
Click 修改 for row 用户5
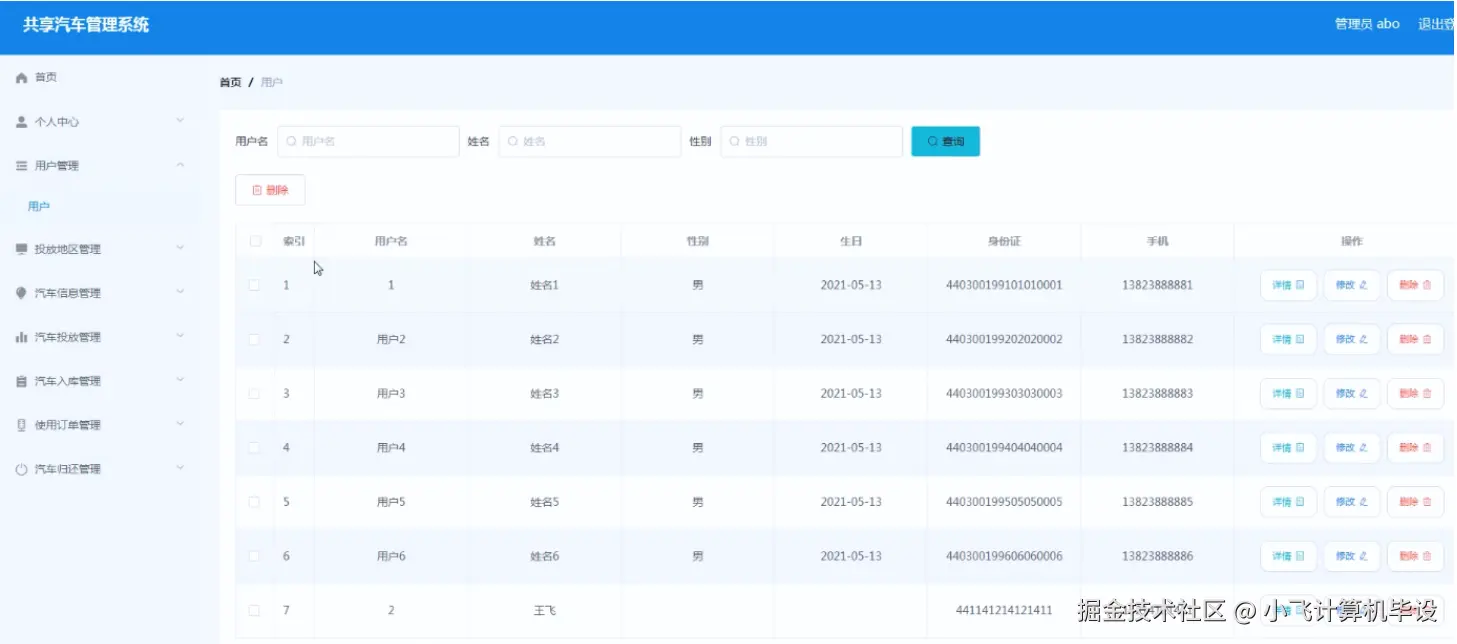[1352, 501]
